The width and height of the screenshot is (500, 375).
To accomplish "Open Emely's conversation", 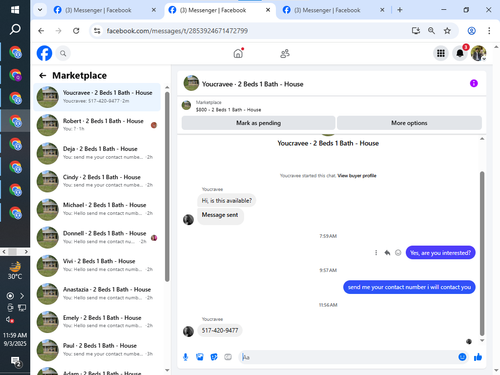I will tap(97, 322).
